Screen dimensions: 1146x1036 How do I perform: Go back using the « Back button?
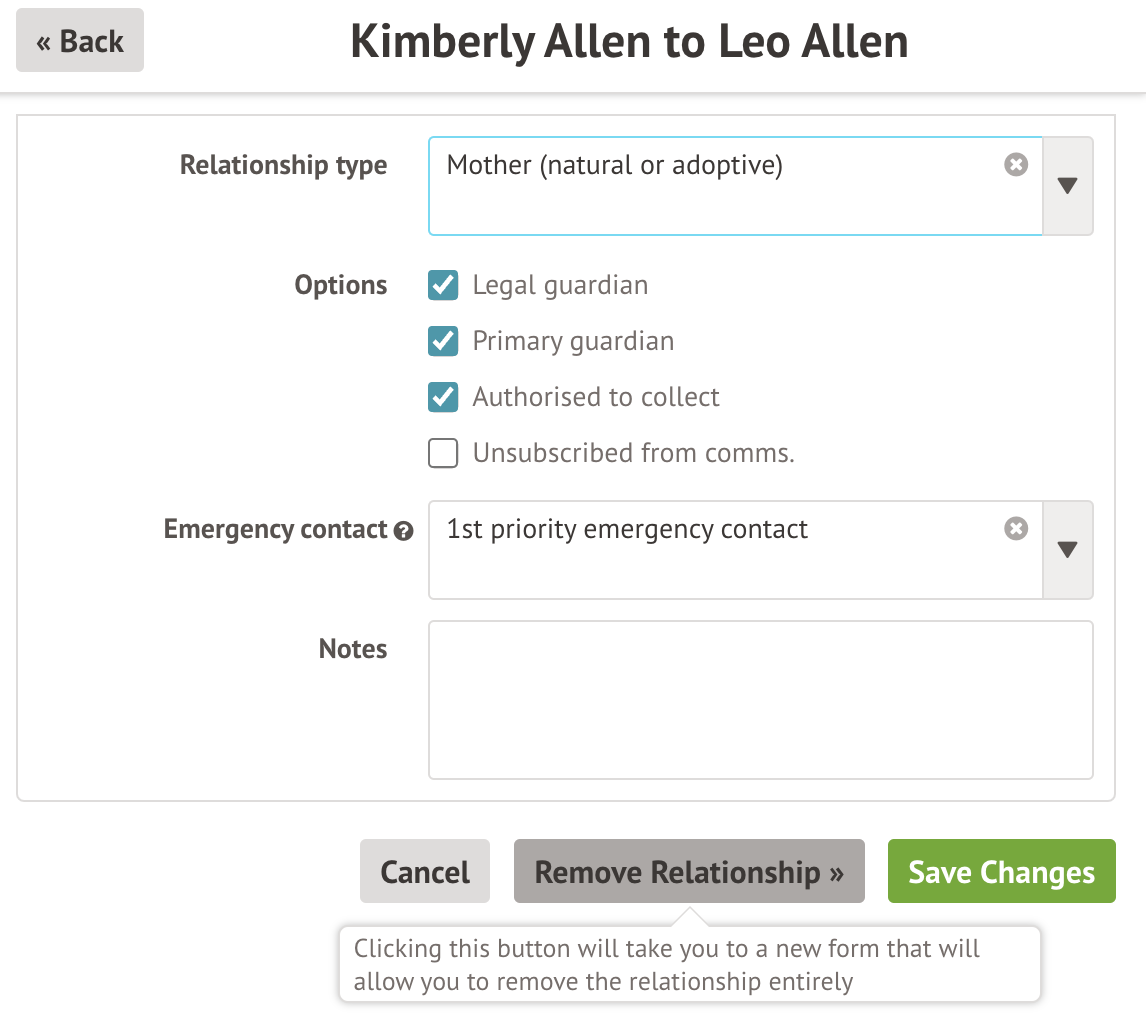[80, 41]
